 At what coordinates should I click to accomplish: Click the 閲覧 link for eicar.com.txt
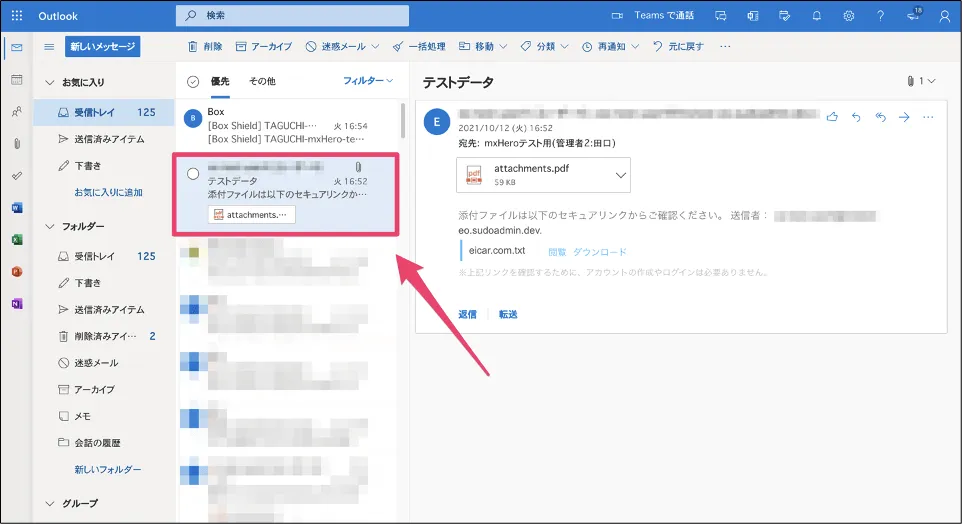click(x=557, y=252)
